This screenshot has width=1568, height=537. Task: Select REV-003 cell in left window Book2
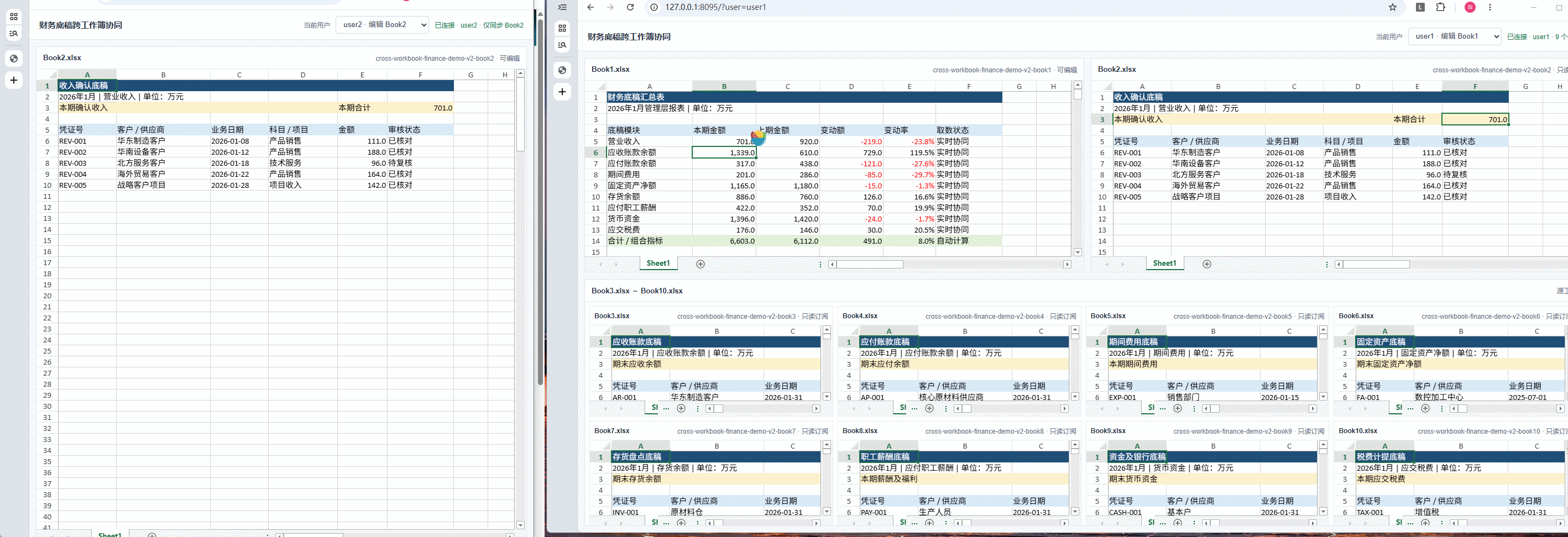(87, 163)
